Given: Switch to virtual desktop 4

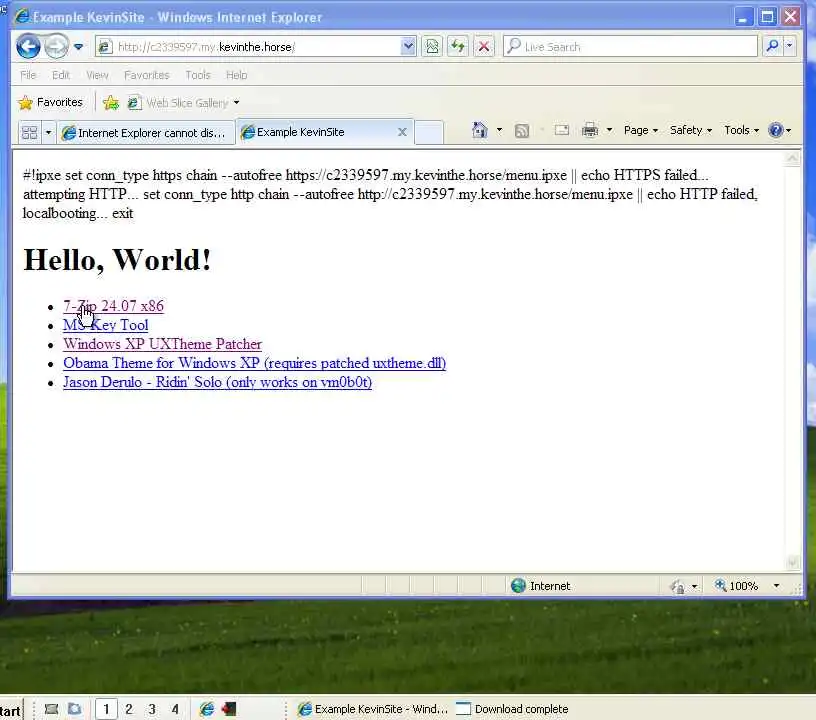Looking at the screenshot, I should point(175,709).
